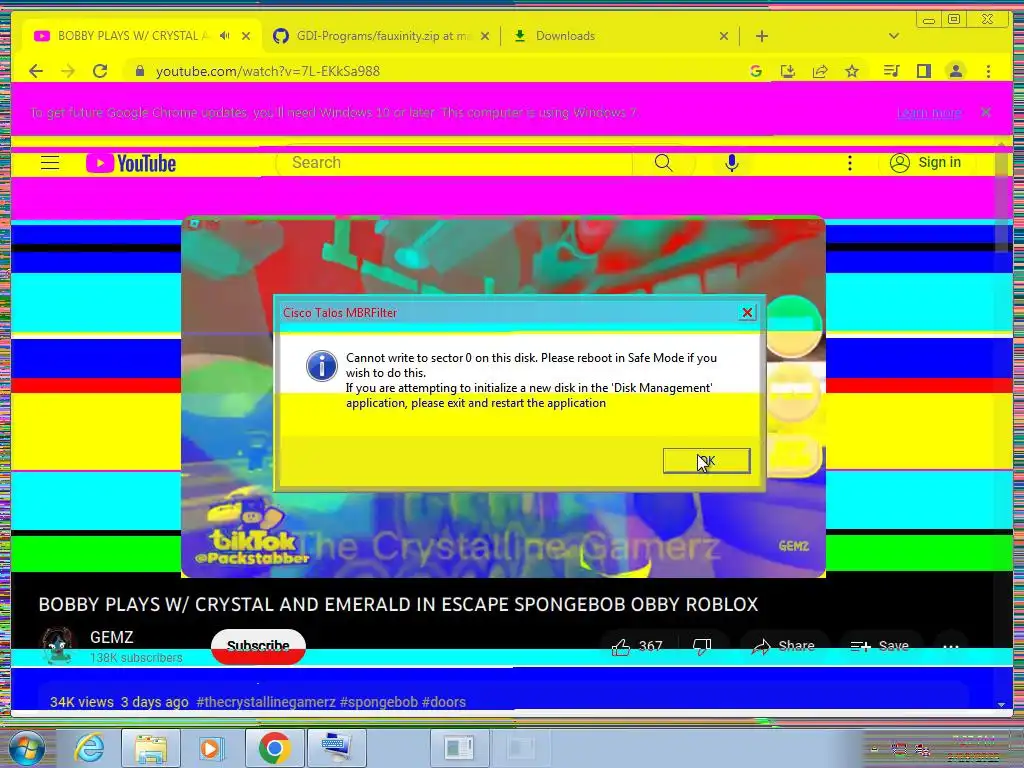1024x768 pixels.
Task: Bookmark this page with the star
Action: coord(852,71)
